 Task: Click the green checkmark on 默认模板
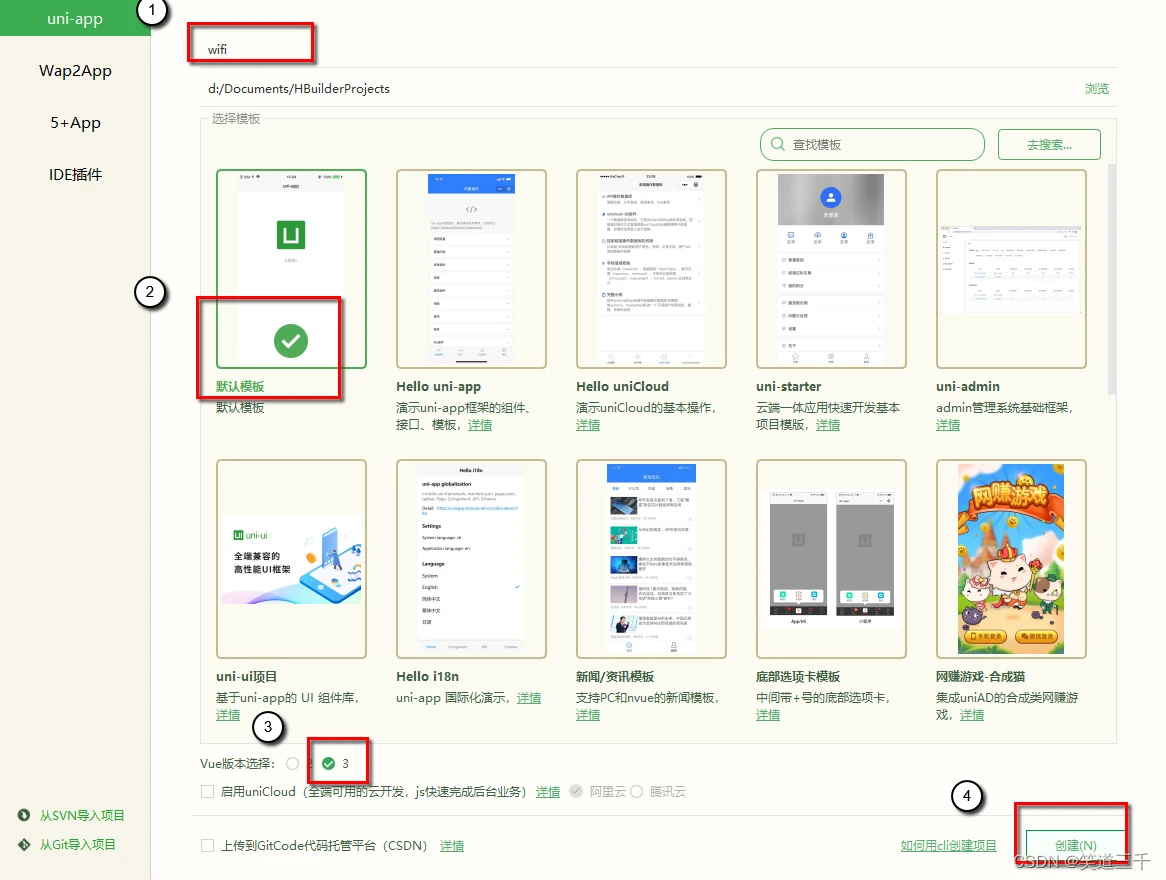click(x=291, y=341)
